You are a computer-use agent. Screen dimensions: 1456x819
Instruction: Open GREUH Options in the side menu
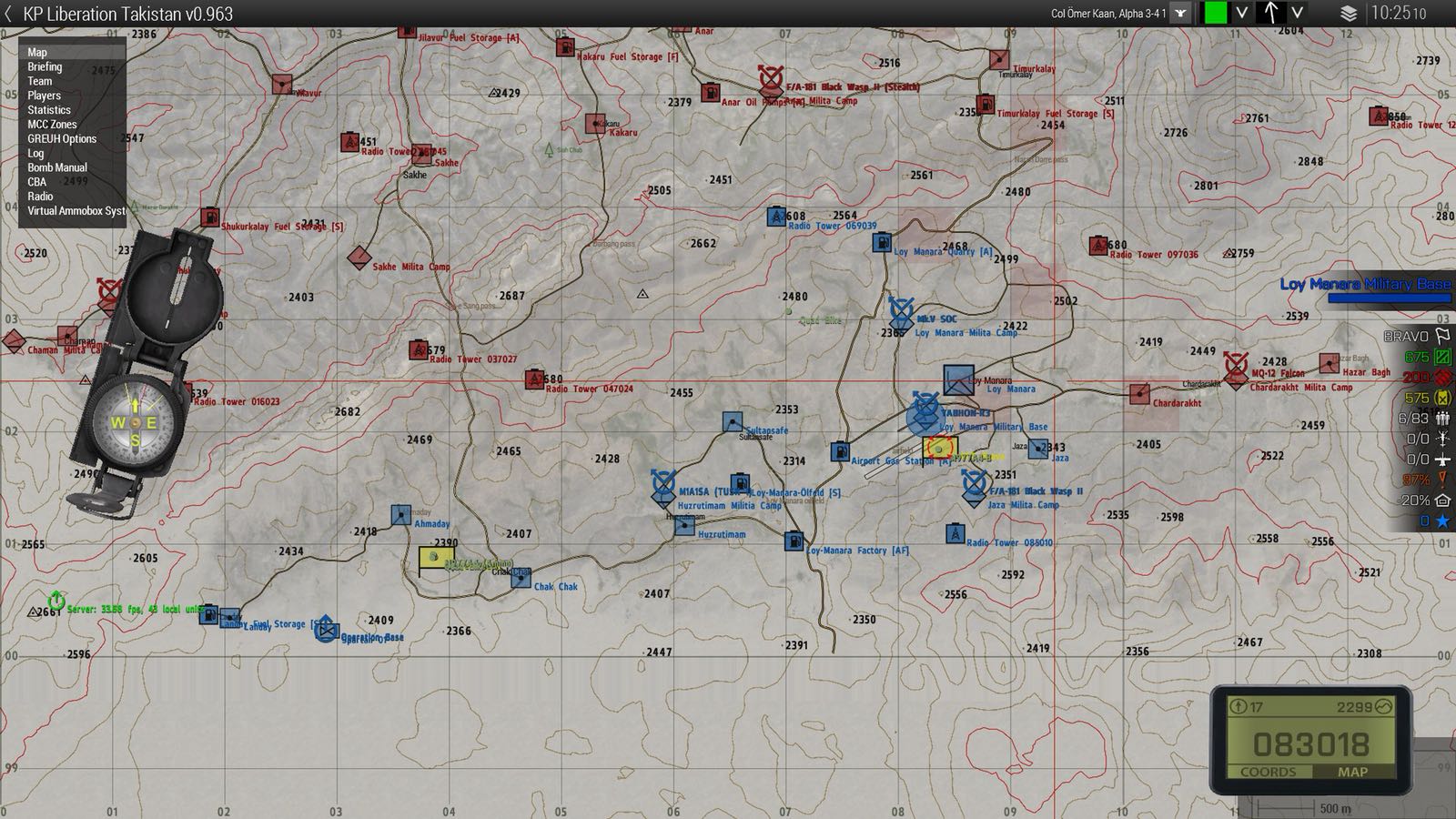click(x=72, y=138)
